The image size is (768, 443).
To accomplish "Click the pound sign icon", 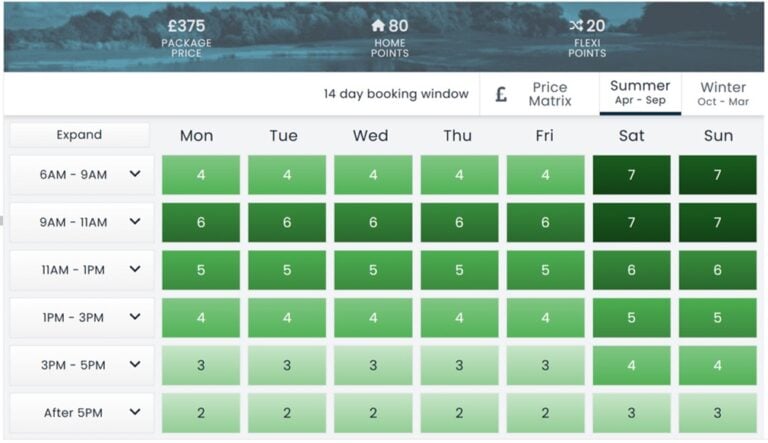I will [501, 95].
